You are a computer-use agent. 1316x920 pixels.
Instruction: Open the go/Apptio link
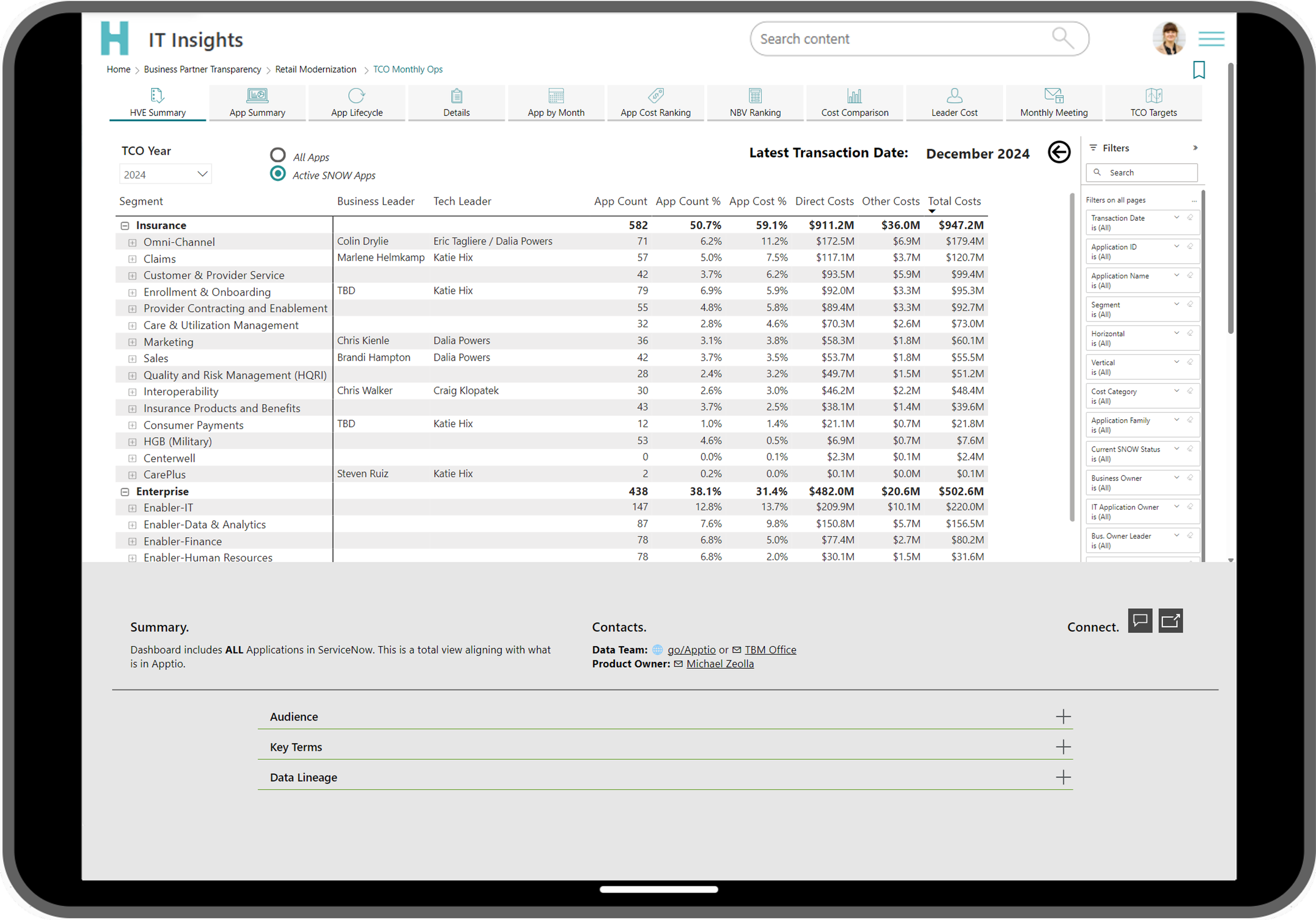691,650
